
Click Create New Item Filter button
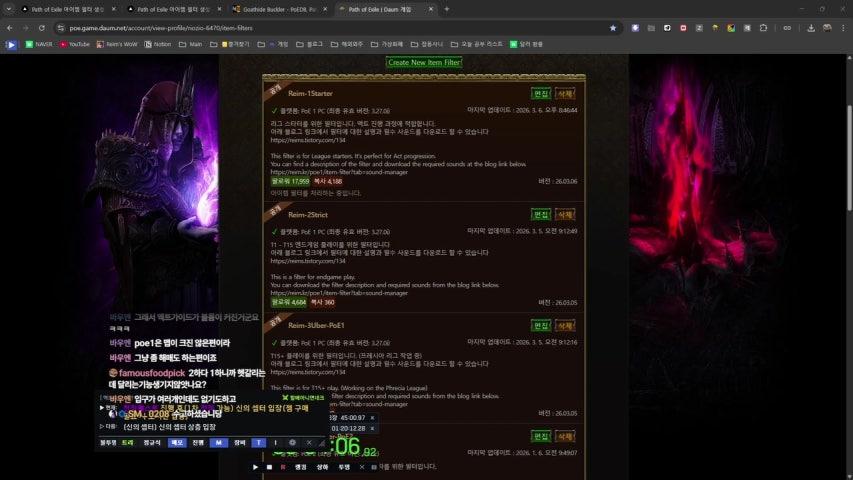click(424, 63)
